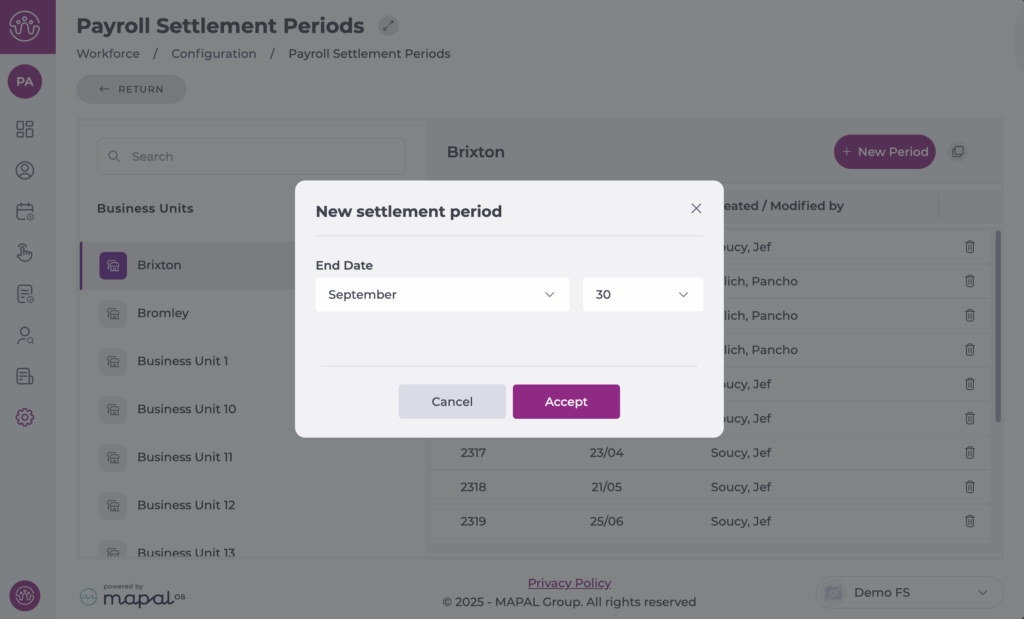Viewport: 1024px width, 619px height.
Task: Open the settings gear icon in sidebar
Action: pyautogui.click(x=25, y=417)
